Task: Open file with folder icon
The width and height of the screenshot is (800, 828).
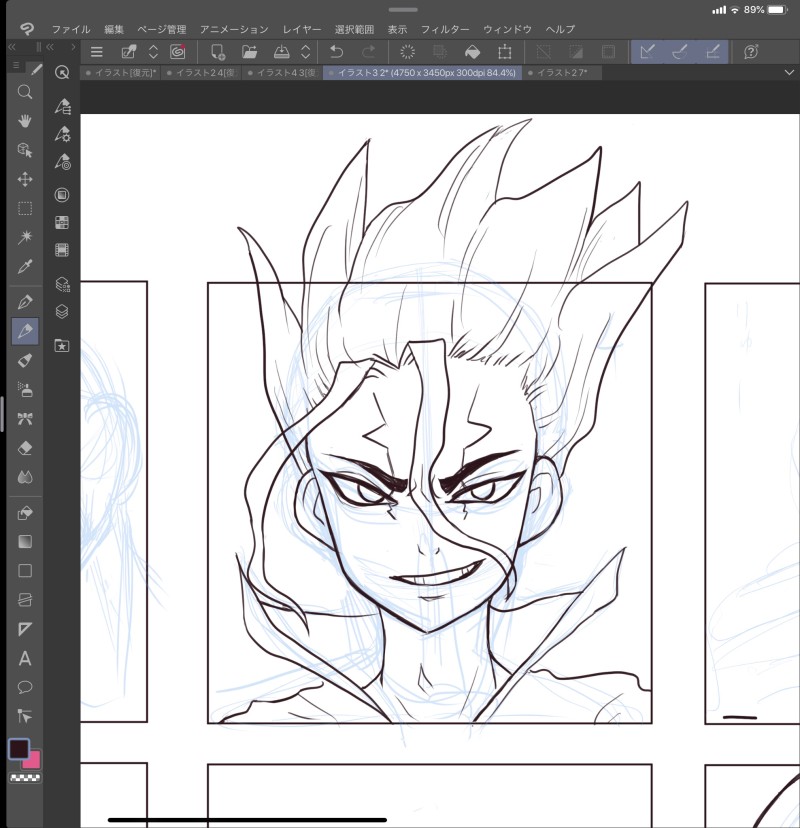Action: click(249, 52)
